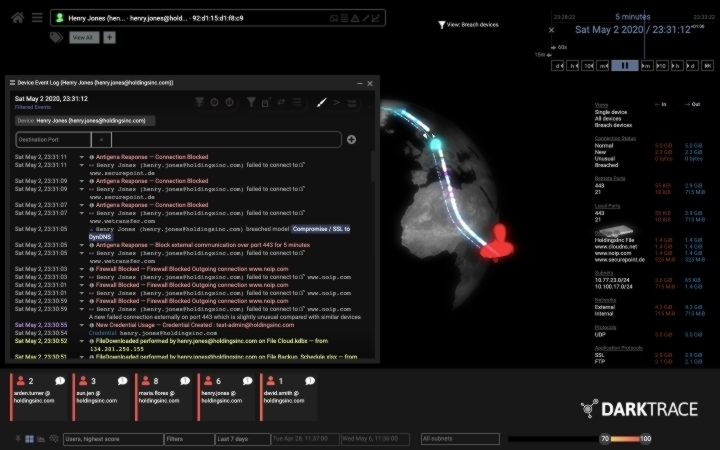Image resolution: width=720 pixels, height=450 pixels.
Task: Click the tags icon beside View All
Action: click(x=57, y=37)
